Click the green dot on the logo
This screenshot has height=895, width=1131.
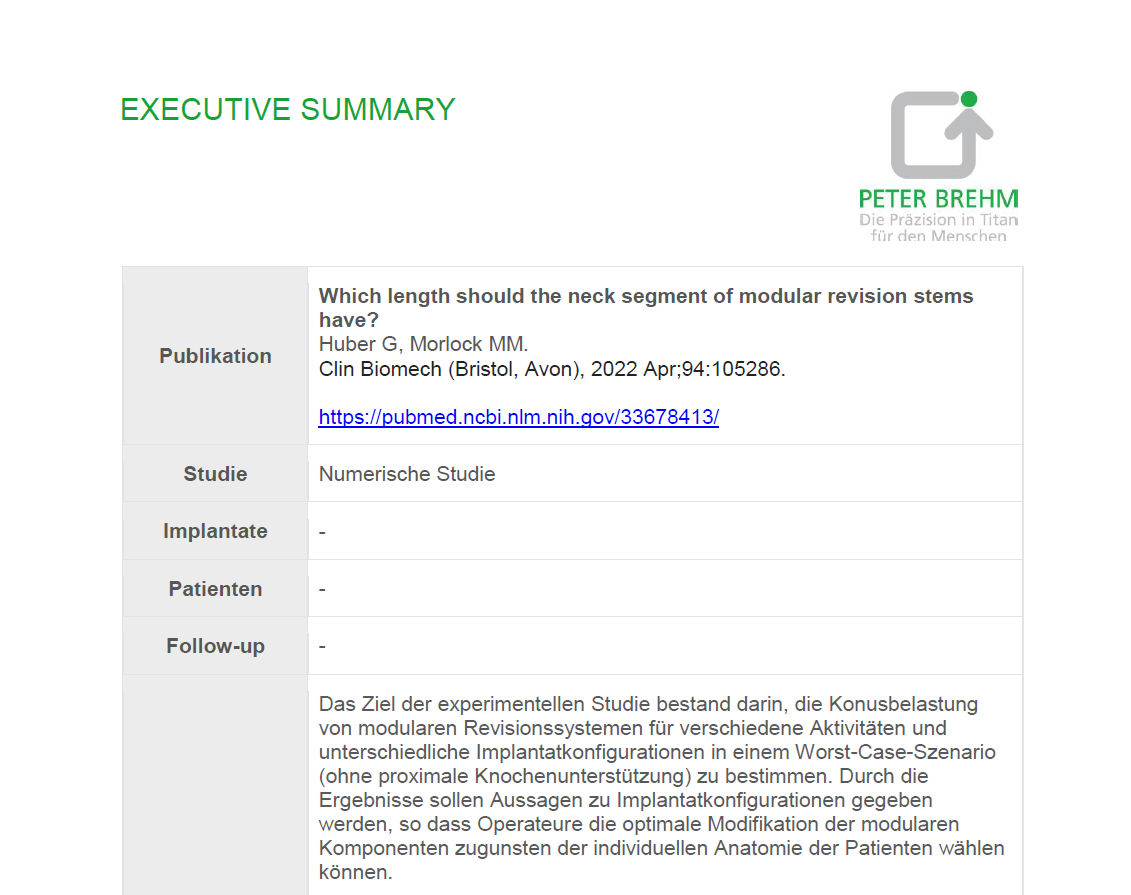click(x=969, y=99)
